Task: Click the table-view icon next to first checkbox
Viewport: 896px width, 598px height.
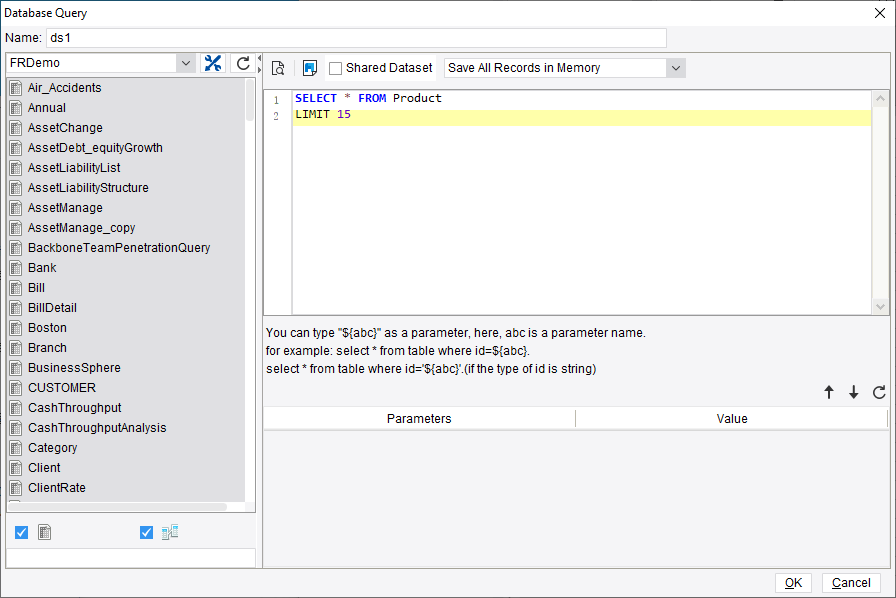Action: pyautogui.click(x=44, y=532)
